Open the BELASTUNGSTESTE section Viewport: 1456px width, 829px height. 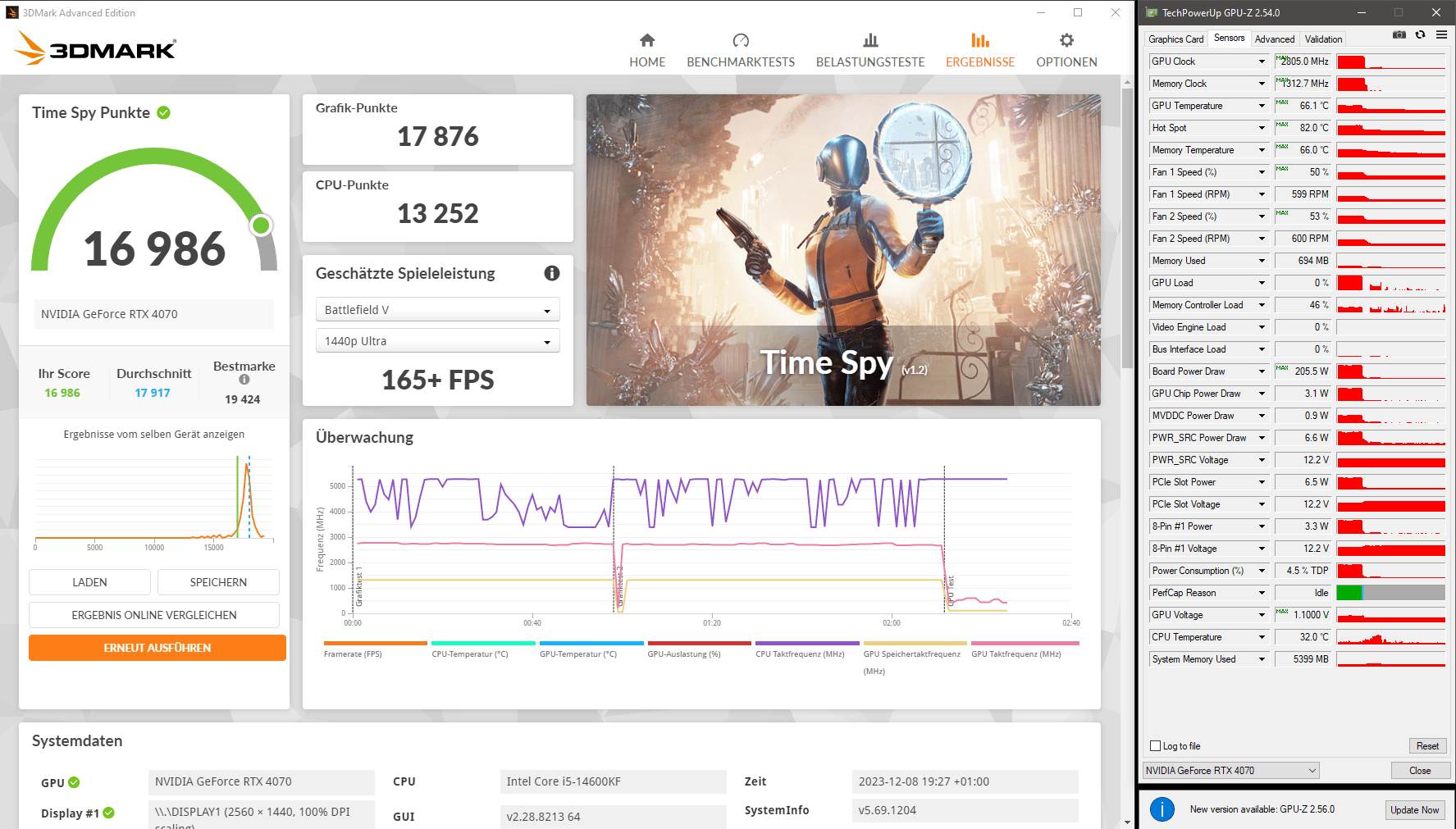click(x=870, y=51)
